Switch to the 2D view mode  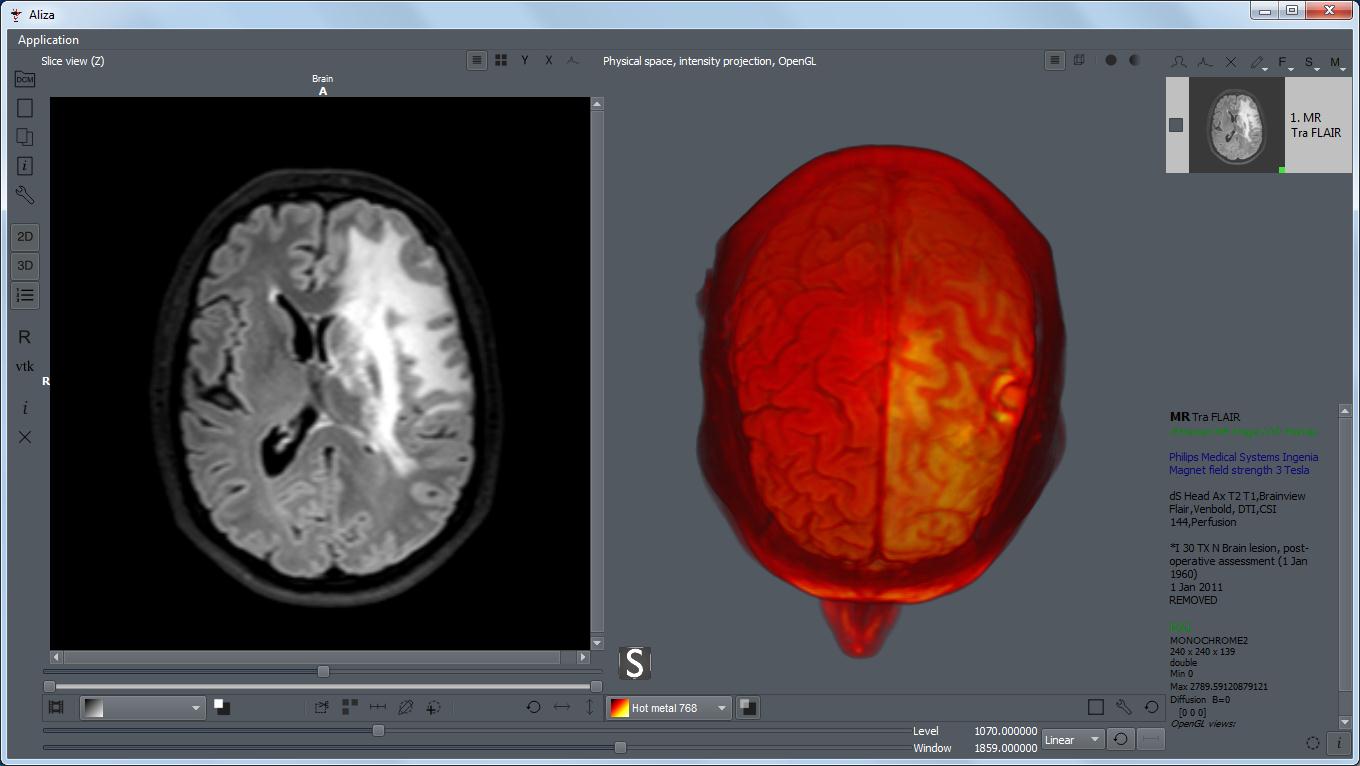tap(25, 237)
